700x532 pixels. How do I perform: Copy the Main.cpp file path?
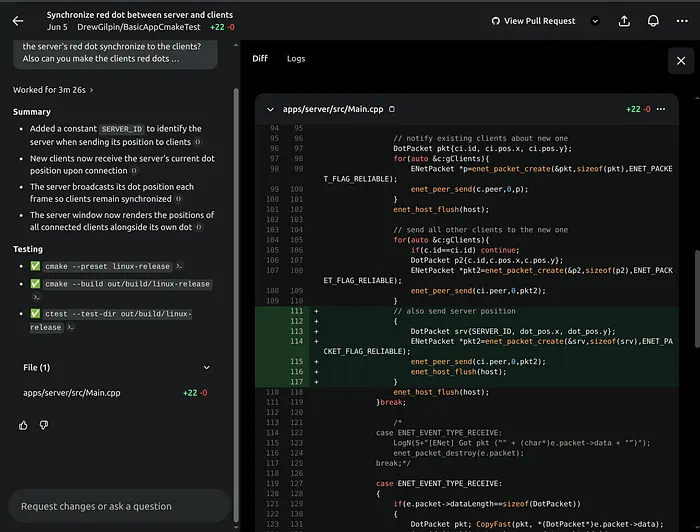pyautogui.click(x=392, y=109)
